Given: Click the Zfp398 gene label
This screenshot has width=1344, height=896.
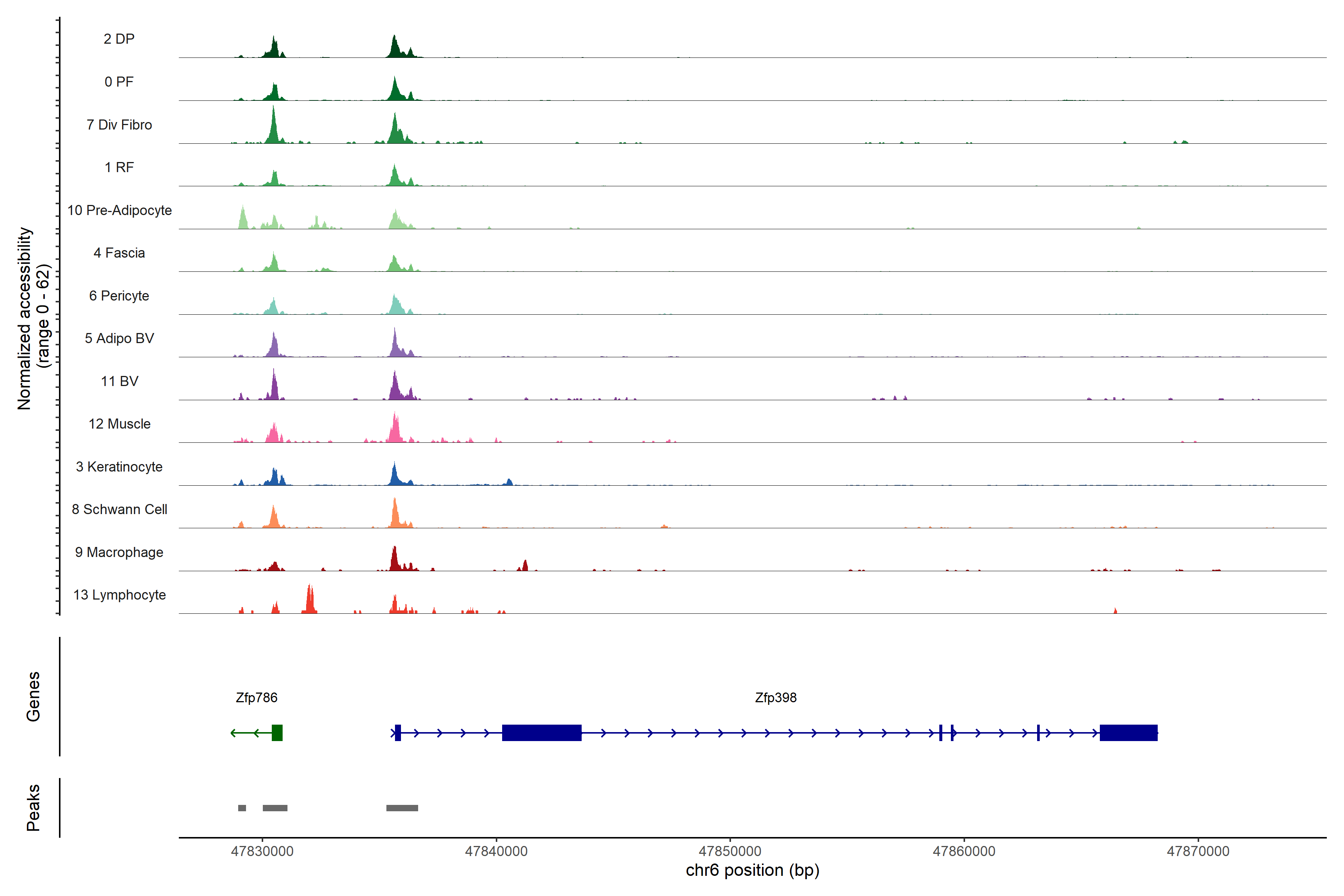Looking at the screenshot, I should click(775, 698).
